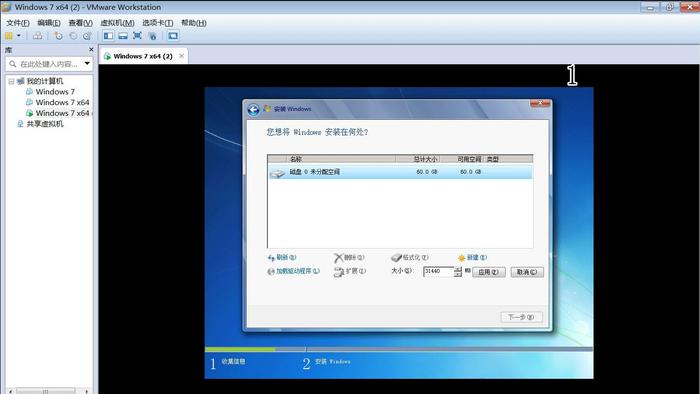Close the Windows 7 x64 (2) tab
The width and height of the screenshot is (700, 394).
pyautogui.click(x=181, y=56)
